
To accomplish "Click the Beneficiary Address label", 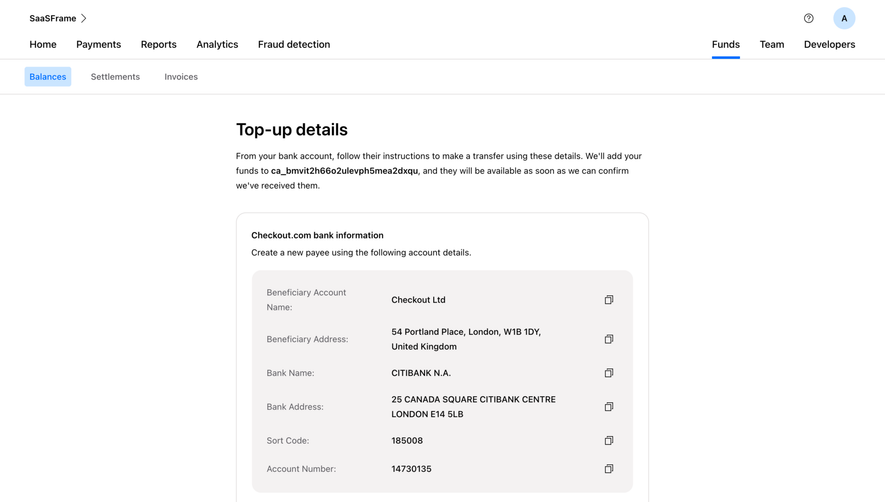I will [x=307, y=339].
